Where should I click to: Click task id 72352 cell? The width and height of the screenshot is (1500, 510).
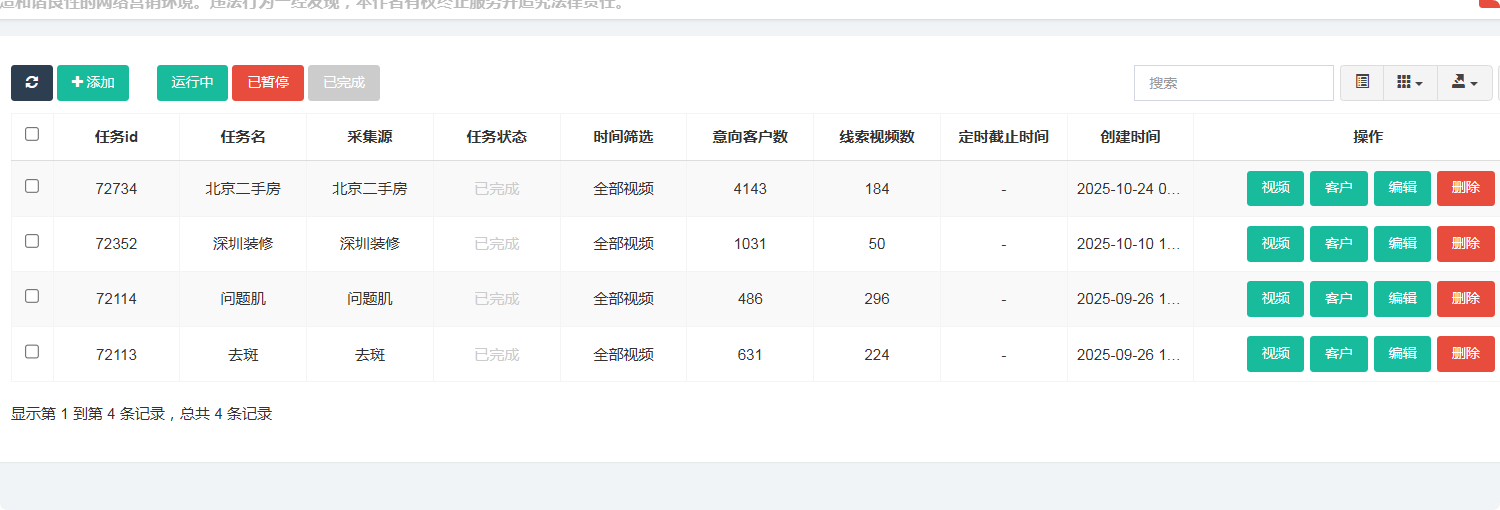(116, 244)
